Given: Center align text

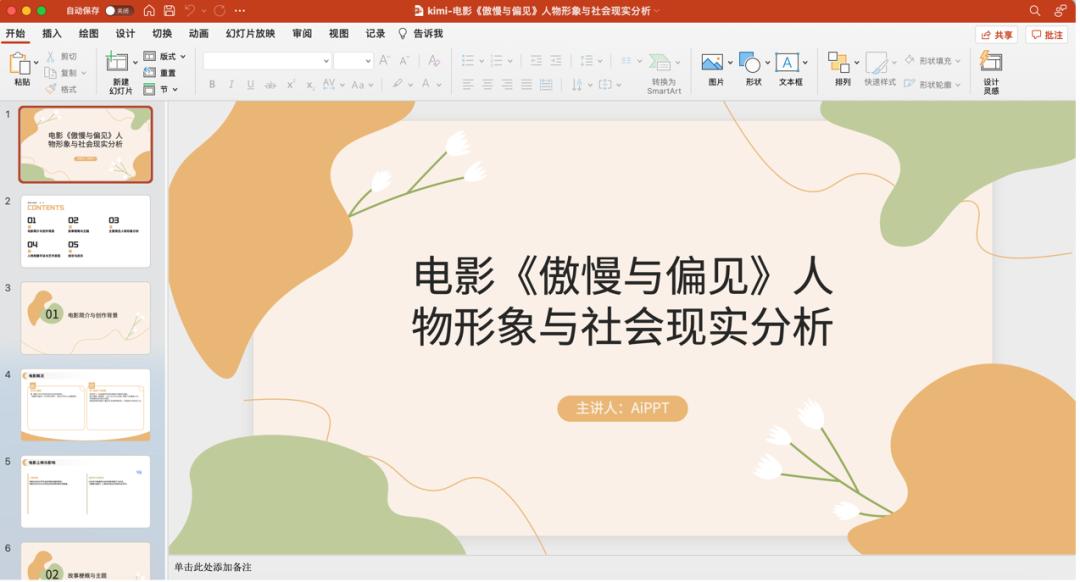Looking at the screenshot, I should tap(488, 85).
